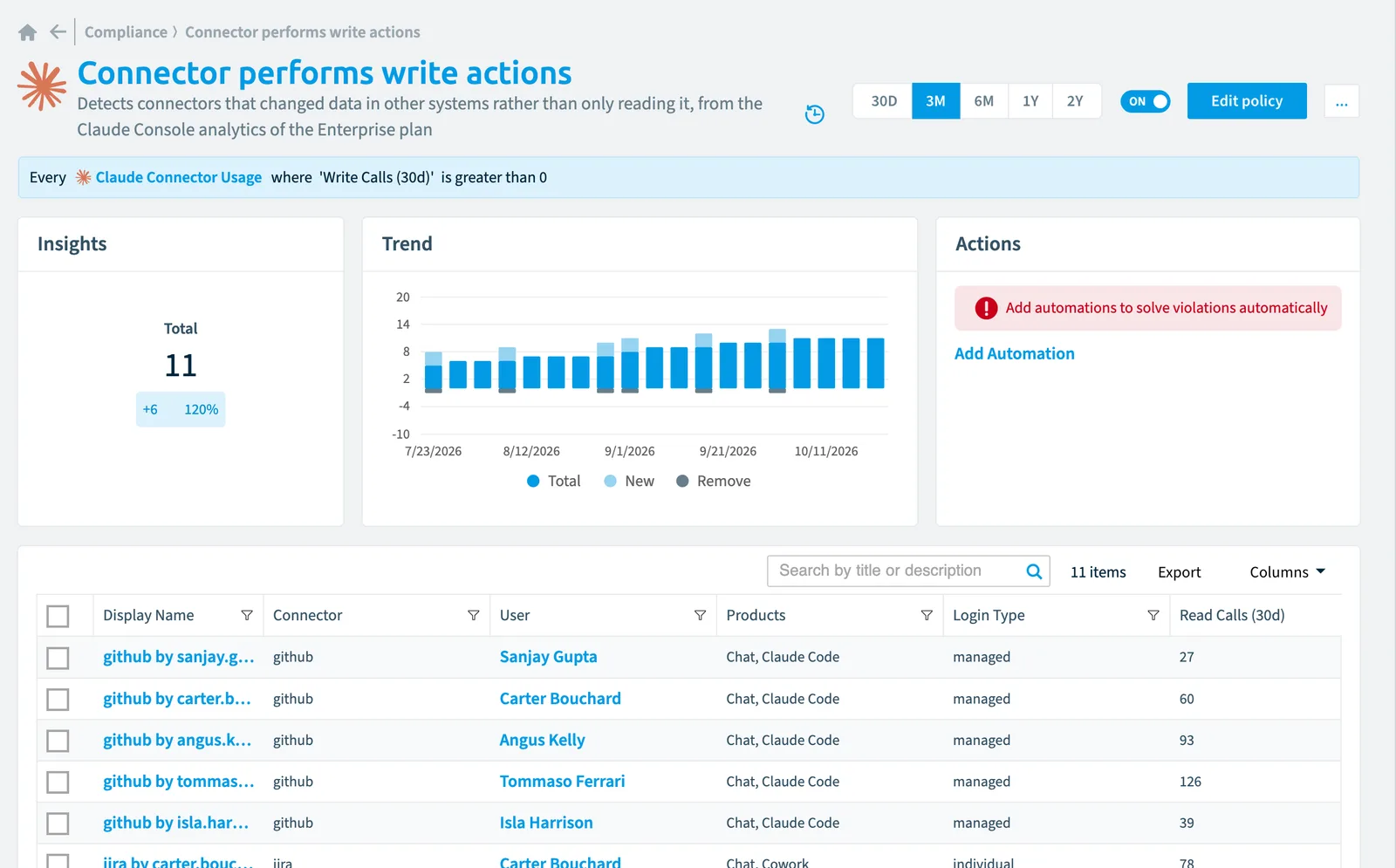Image resolution: width=1396 pixels, height=868 pixels.
Task: Open the Connector column filter
Action: 474,615
